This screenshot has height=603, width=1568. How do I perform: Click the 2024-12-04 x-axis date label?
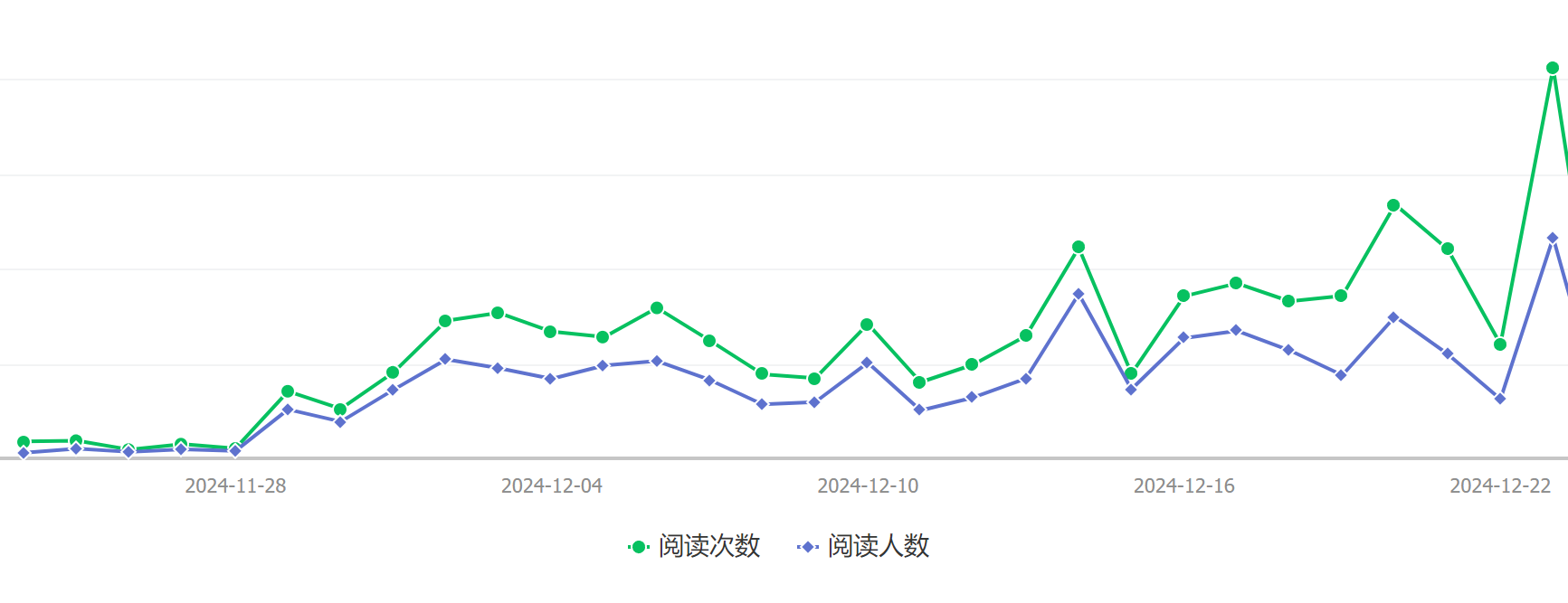(552, 486)
